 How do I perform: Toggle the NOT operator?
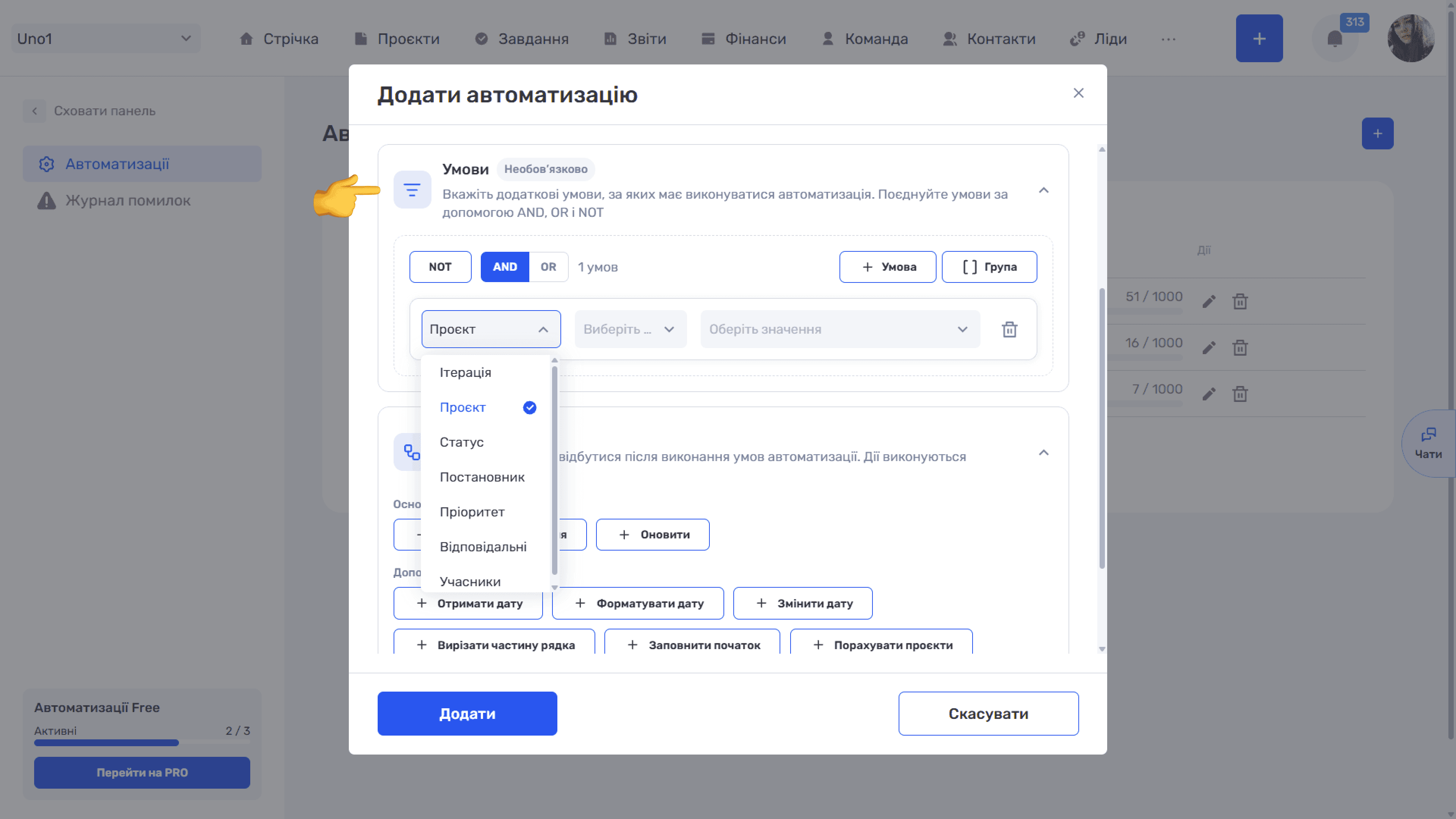[440, 267]
